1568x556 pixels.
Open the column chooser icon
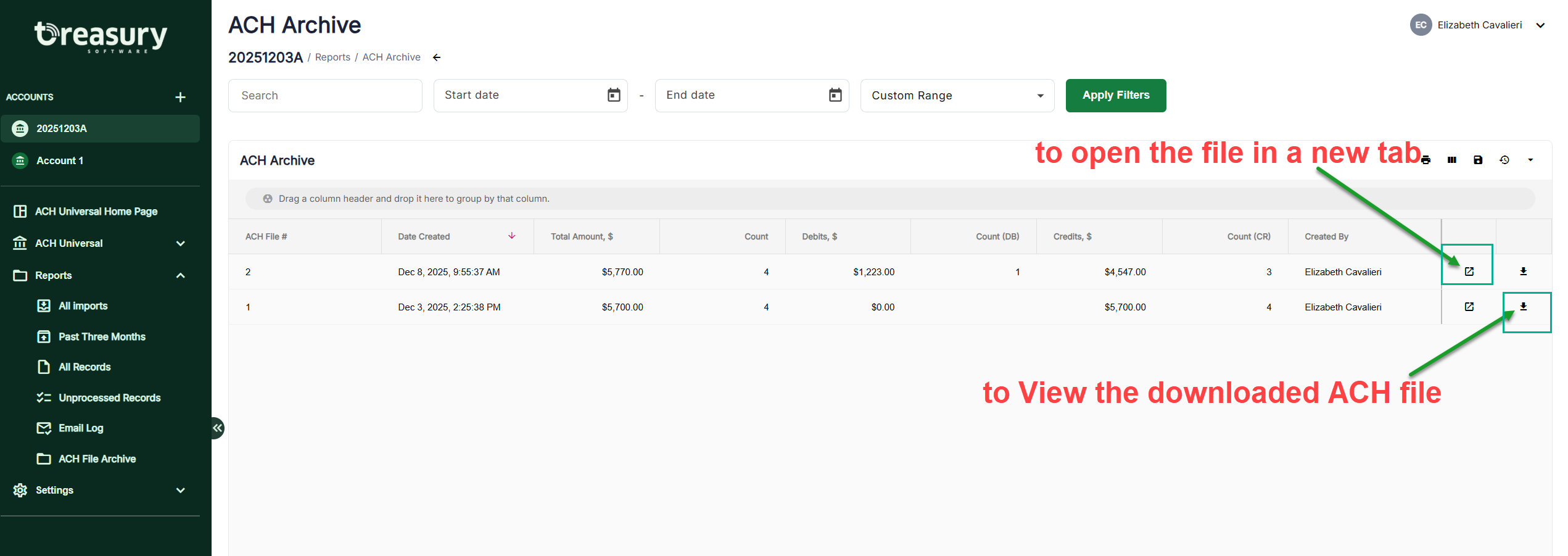[1452, 160]
